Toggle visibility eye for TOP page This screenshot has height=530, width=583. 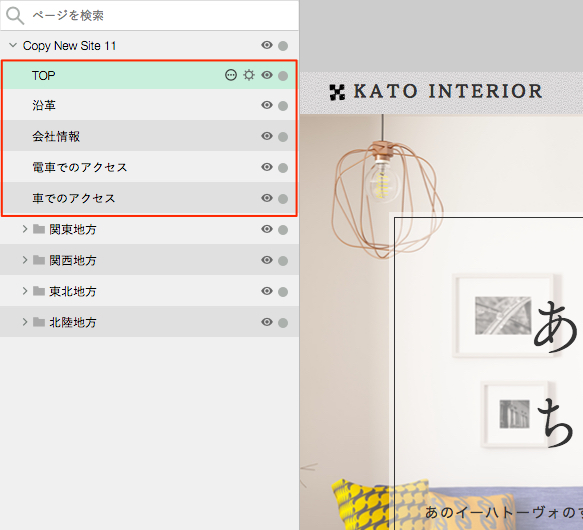pyautogui.click(x=267, y=75)
